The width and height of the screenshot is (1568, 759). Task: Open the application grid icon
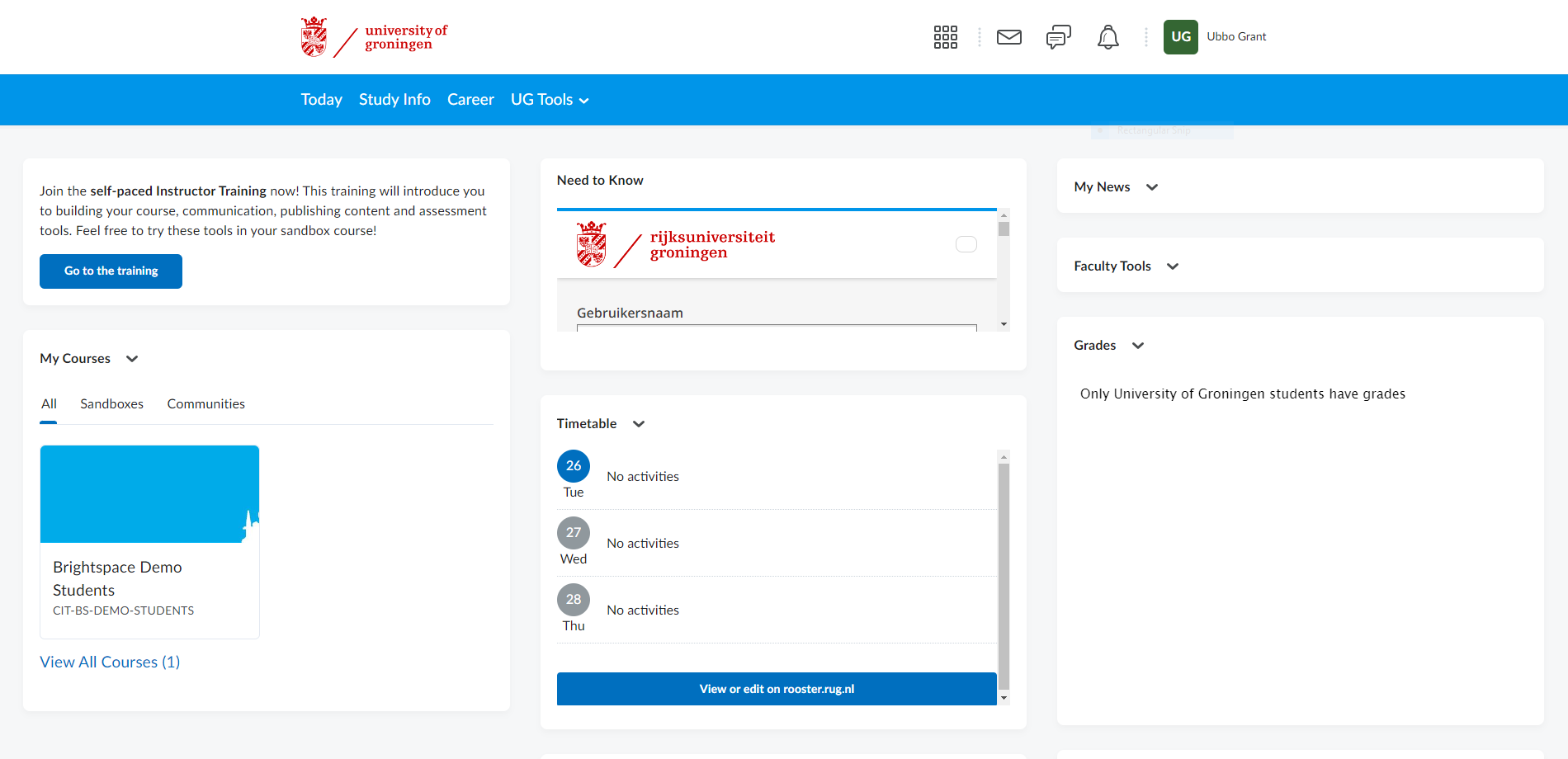tap(945, 37)
